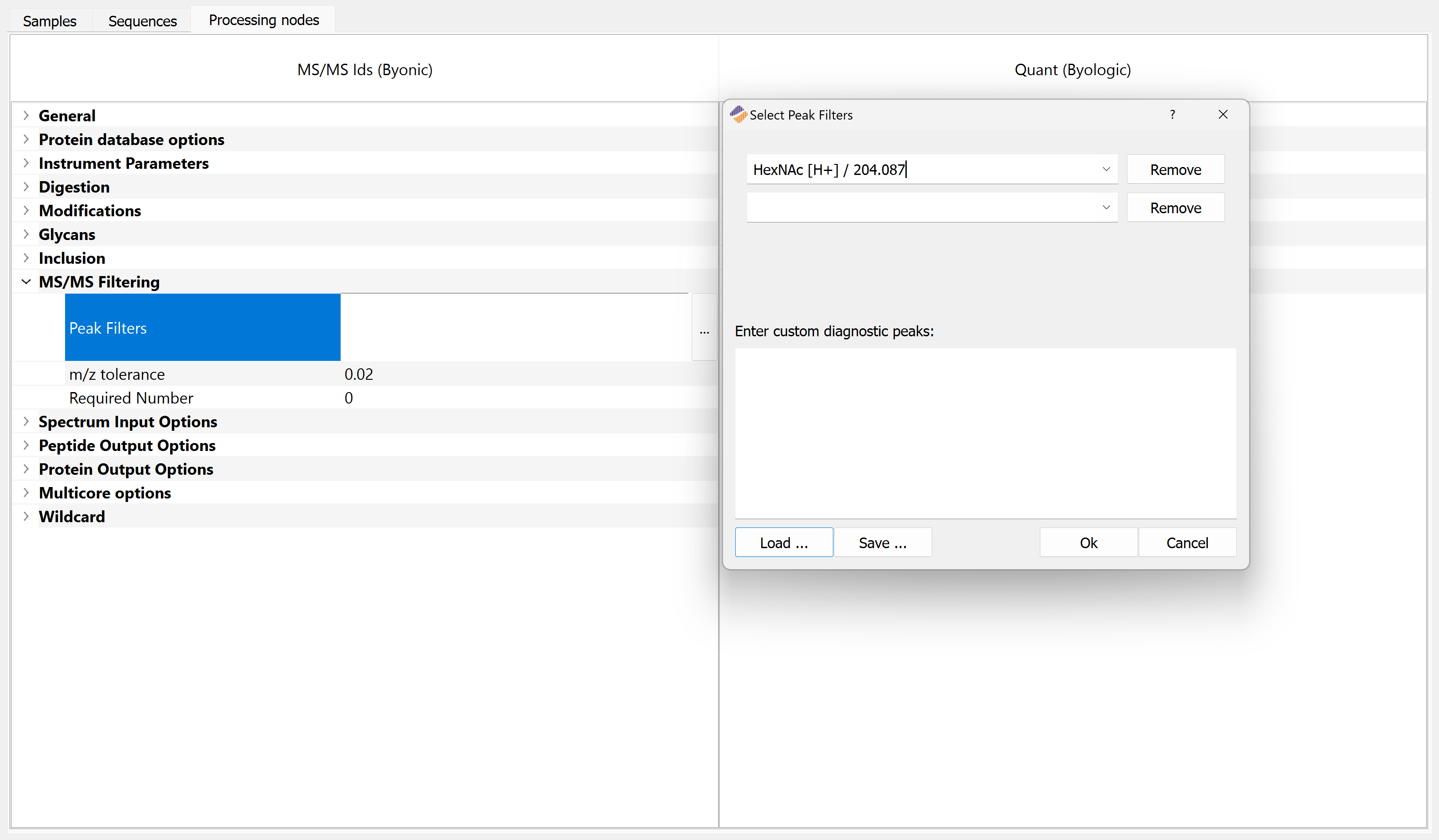
Task: Click the Protein database options label
Action: (x=131, y=139)
